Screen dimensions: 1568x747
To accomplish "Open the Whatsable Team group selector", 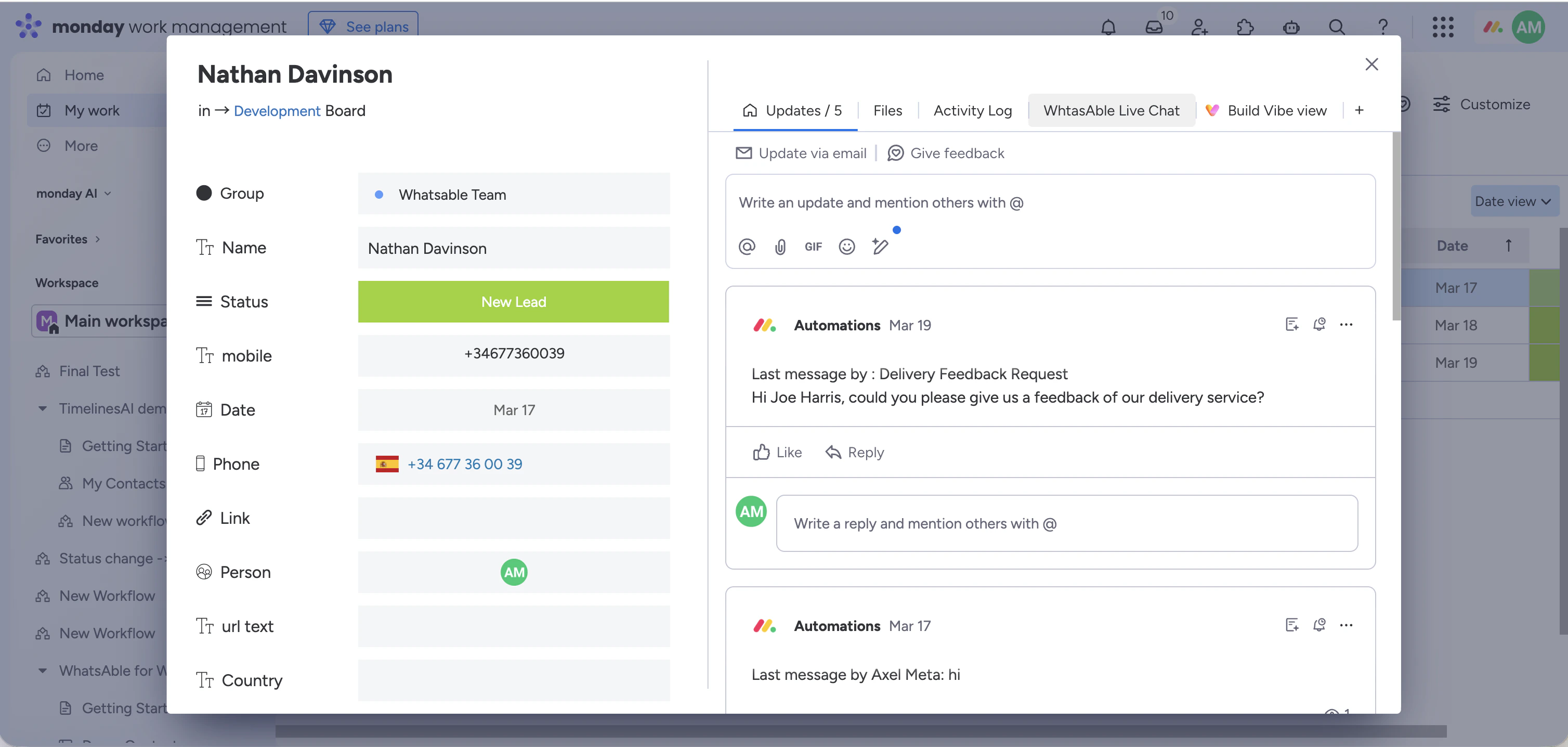I will (x=513, y=194).
